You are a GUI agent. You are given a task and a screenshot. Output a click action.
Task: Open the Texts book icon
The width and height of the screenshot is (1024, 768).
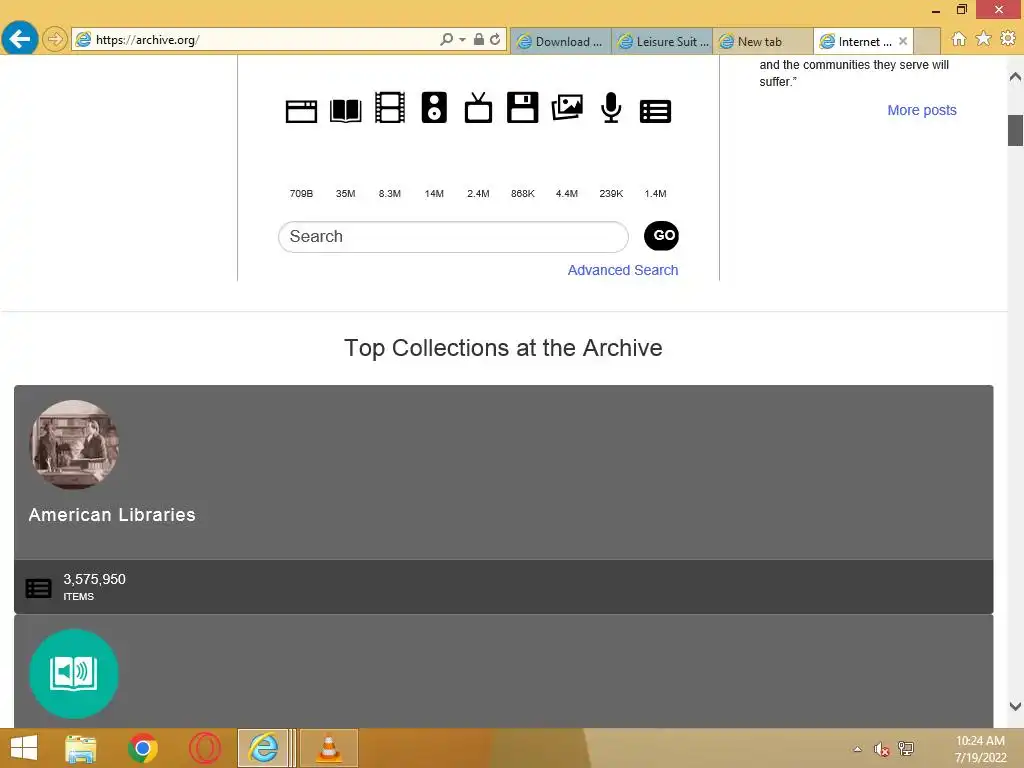tap(345, 110)
